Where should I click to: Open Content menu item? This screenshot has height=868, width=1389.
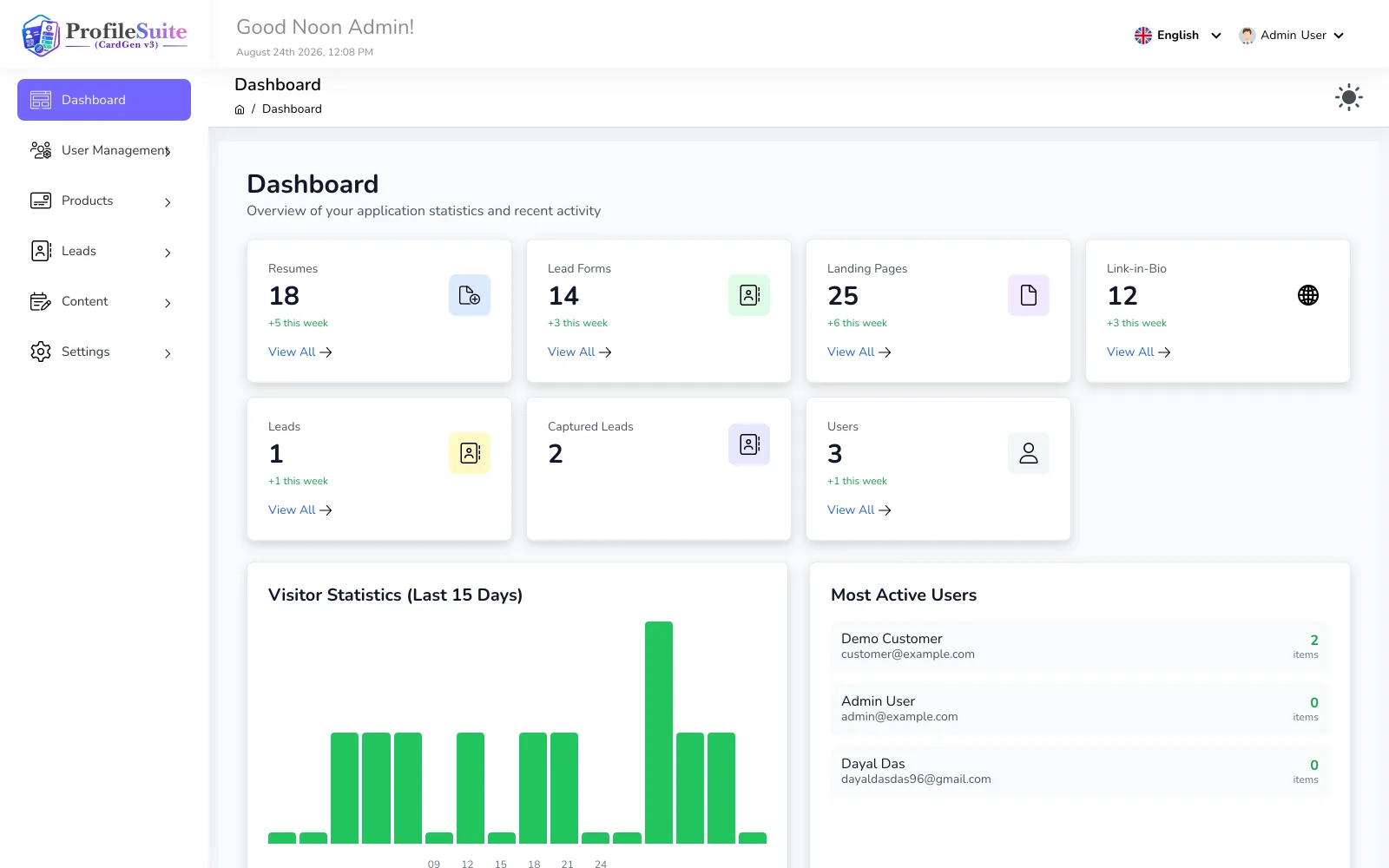(x=104, y=301)
